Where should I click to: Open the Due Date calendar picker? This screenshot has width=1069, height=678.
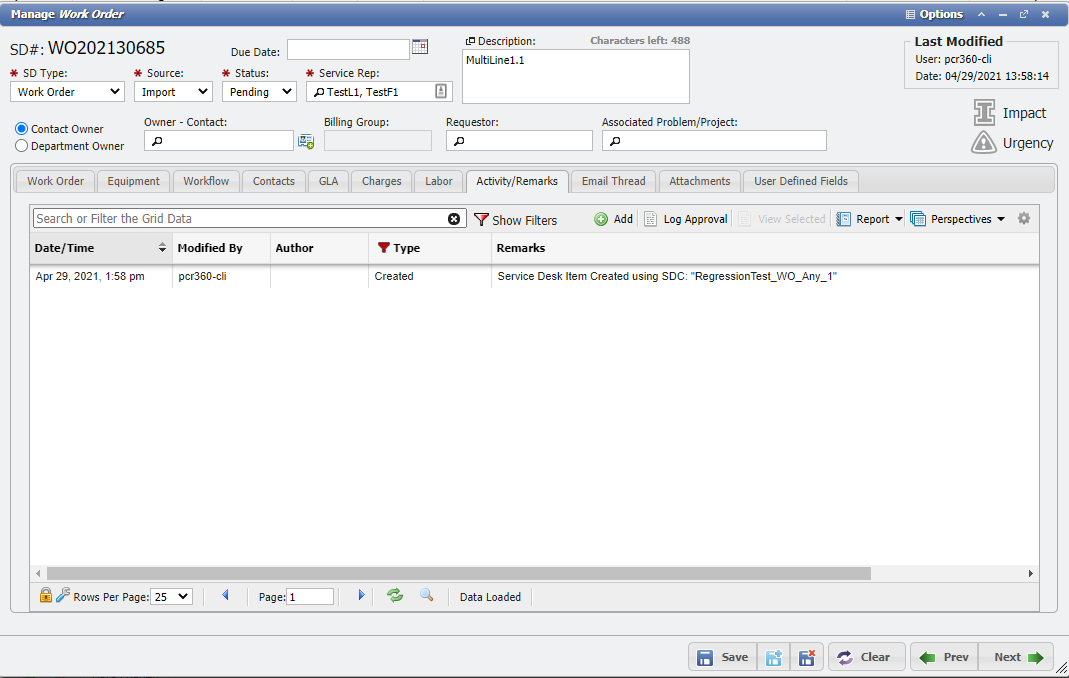click(x=420, y=47)
